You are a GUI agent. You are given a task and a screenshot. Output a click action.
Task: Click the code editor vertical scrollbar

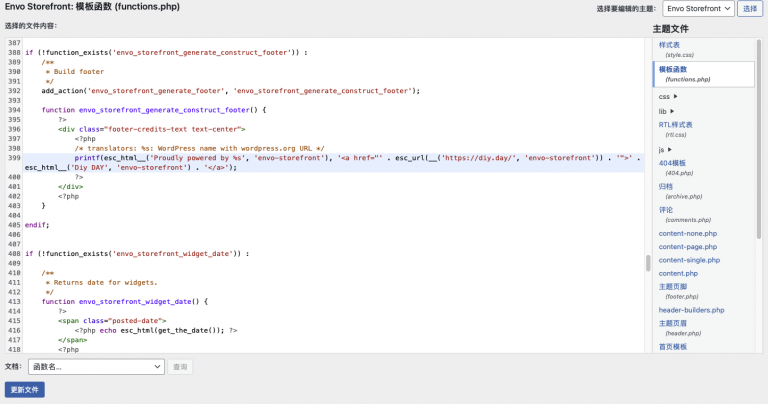[647, 262]
